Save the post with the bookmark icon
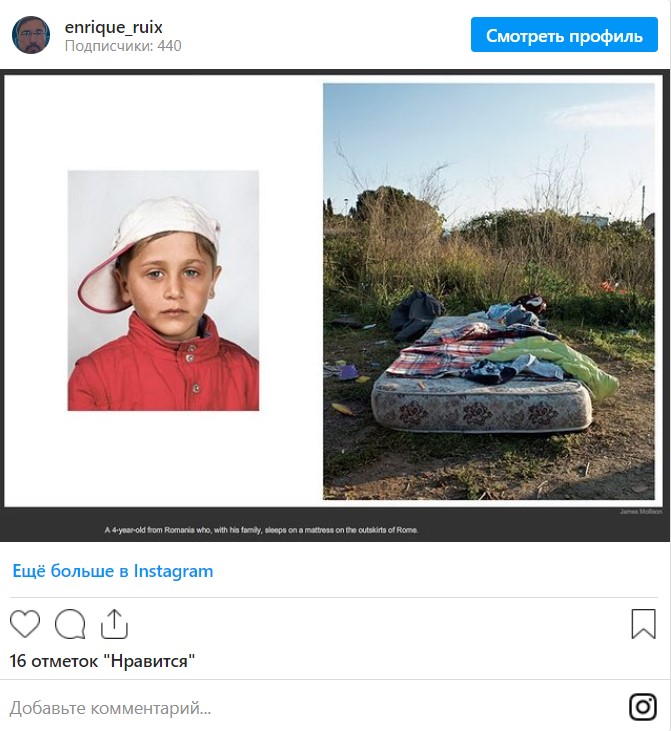Image resolution: width=671 pixels, height=731 pixels. point(643,624)
